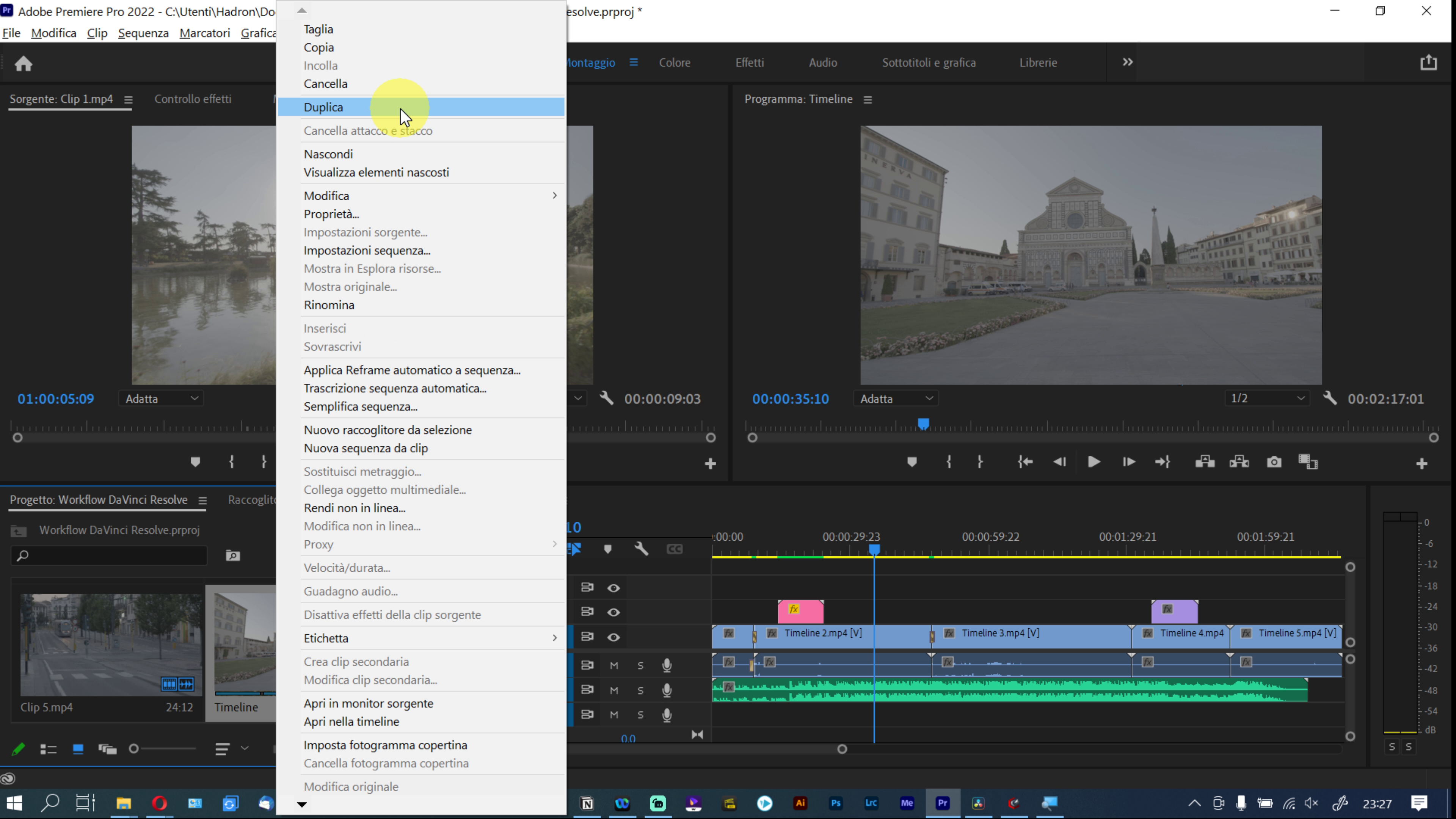This screenshot has width=1456, height=819.
Task: Open playback resolution 1/2 dropdown
Action: point(1267,399)
